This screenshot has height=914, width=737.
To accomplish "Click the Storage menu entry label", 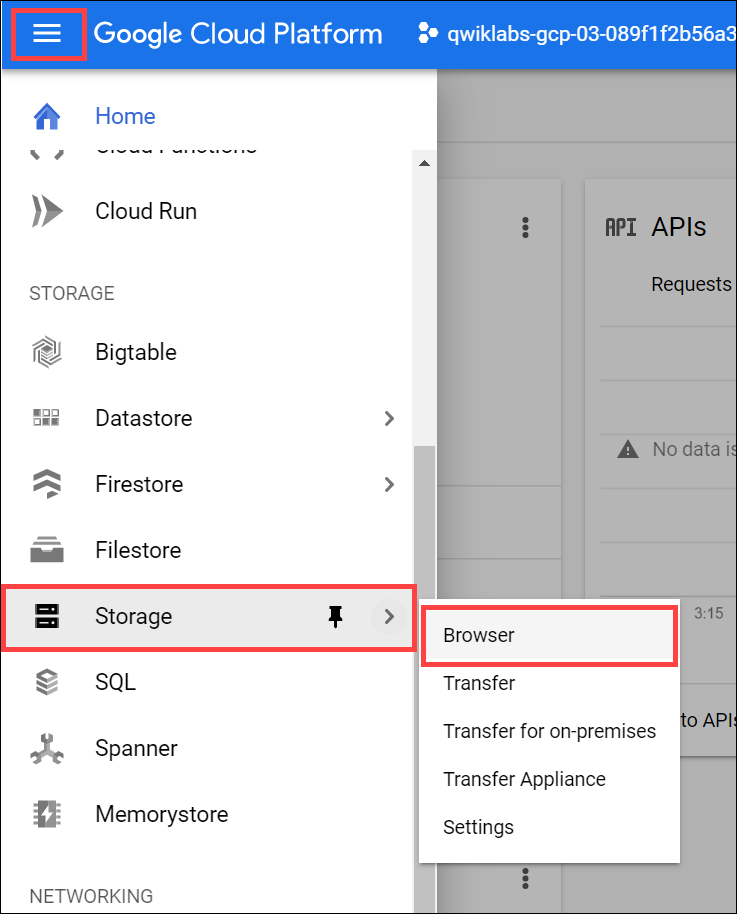I will point(134,616).
